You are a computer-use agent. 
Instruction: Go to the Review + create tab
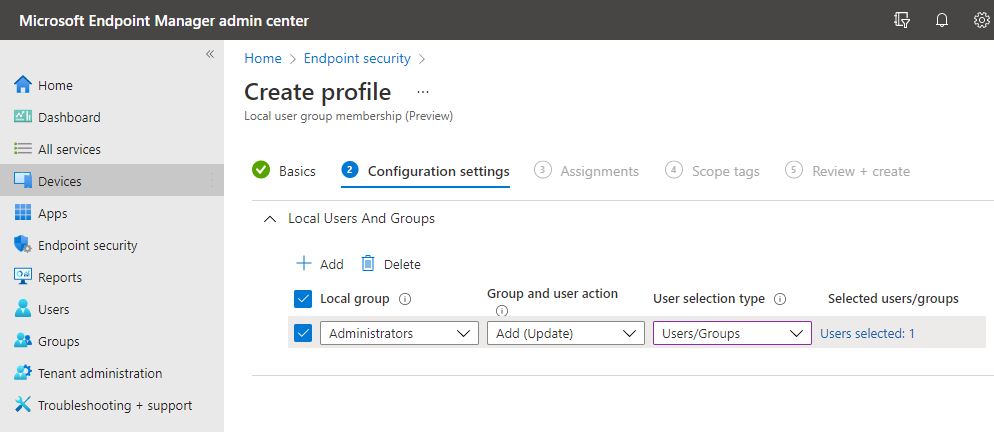848,171
